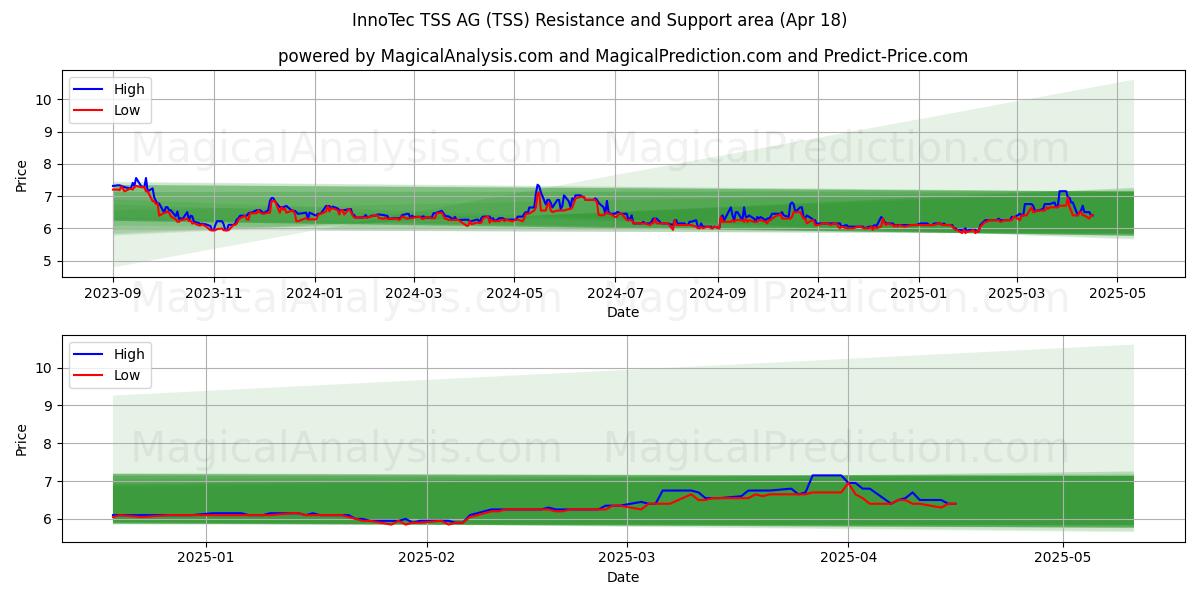
Task: Click the '2024-05' x-axis label on top chart
Action: coord(514,293)
